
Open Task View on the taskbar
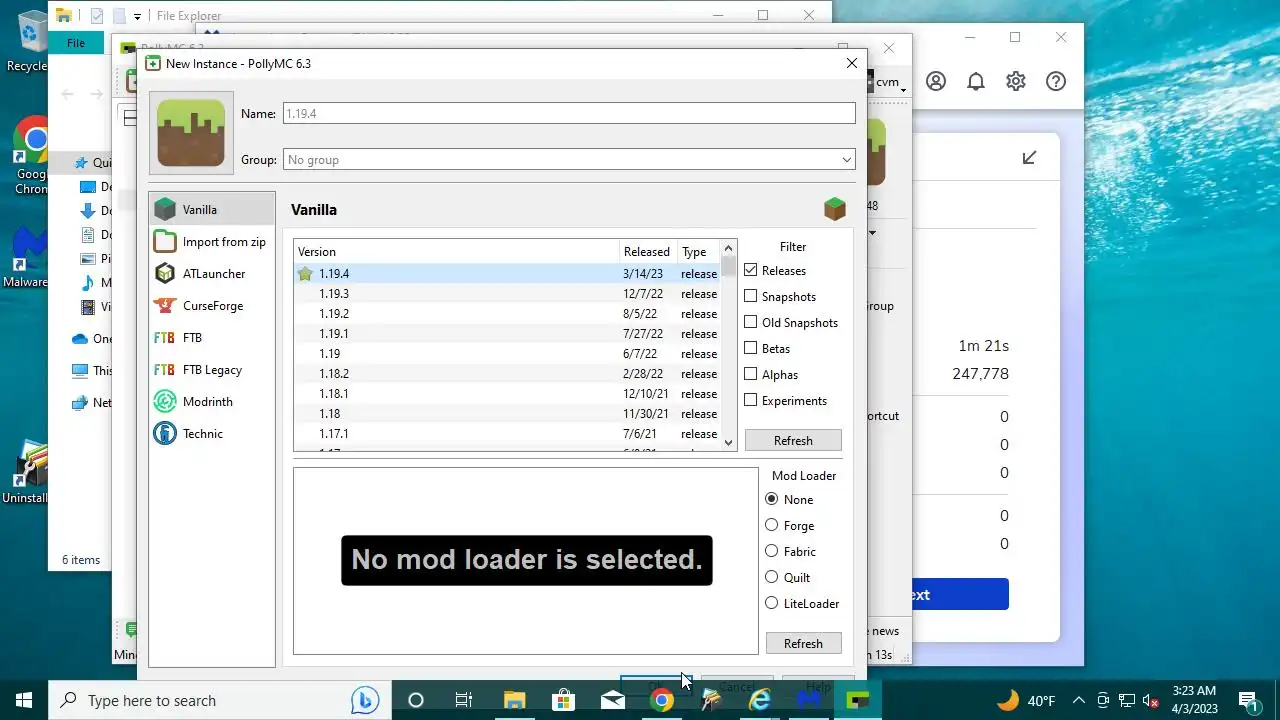click(x=464, y=700)
